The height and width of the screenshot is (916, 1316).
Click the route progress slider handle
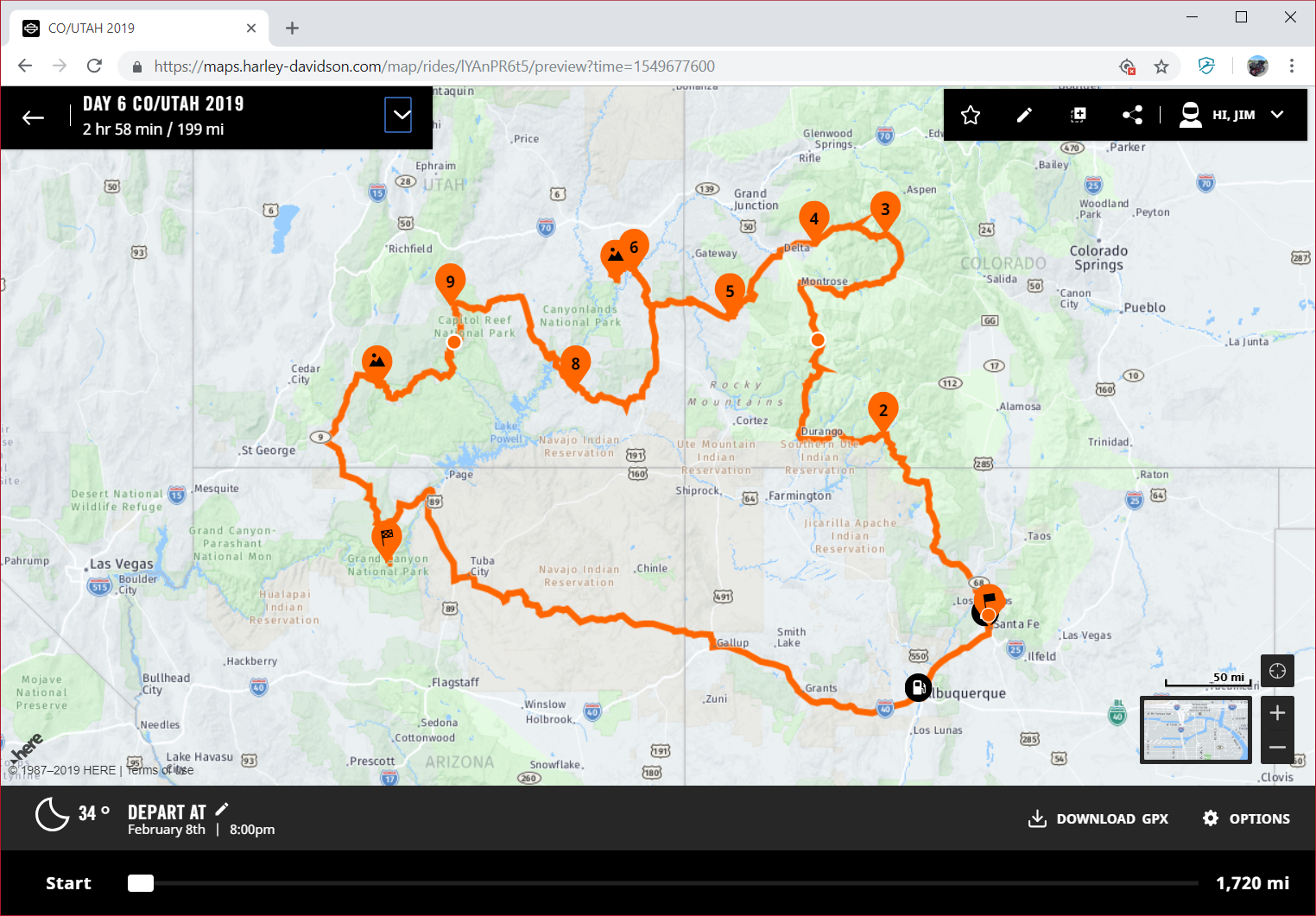pyautogui.click(x=141, y=883)
